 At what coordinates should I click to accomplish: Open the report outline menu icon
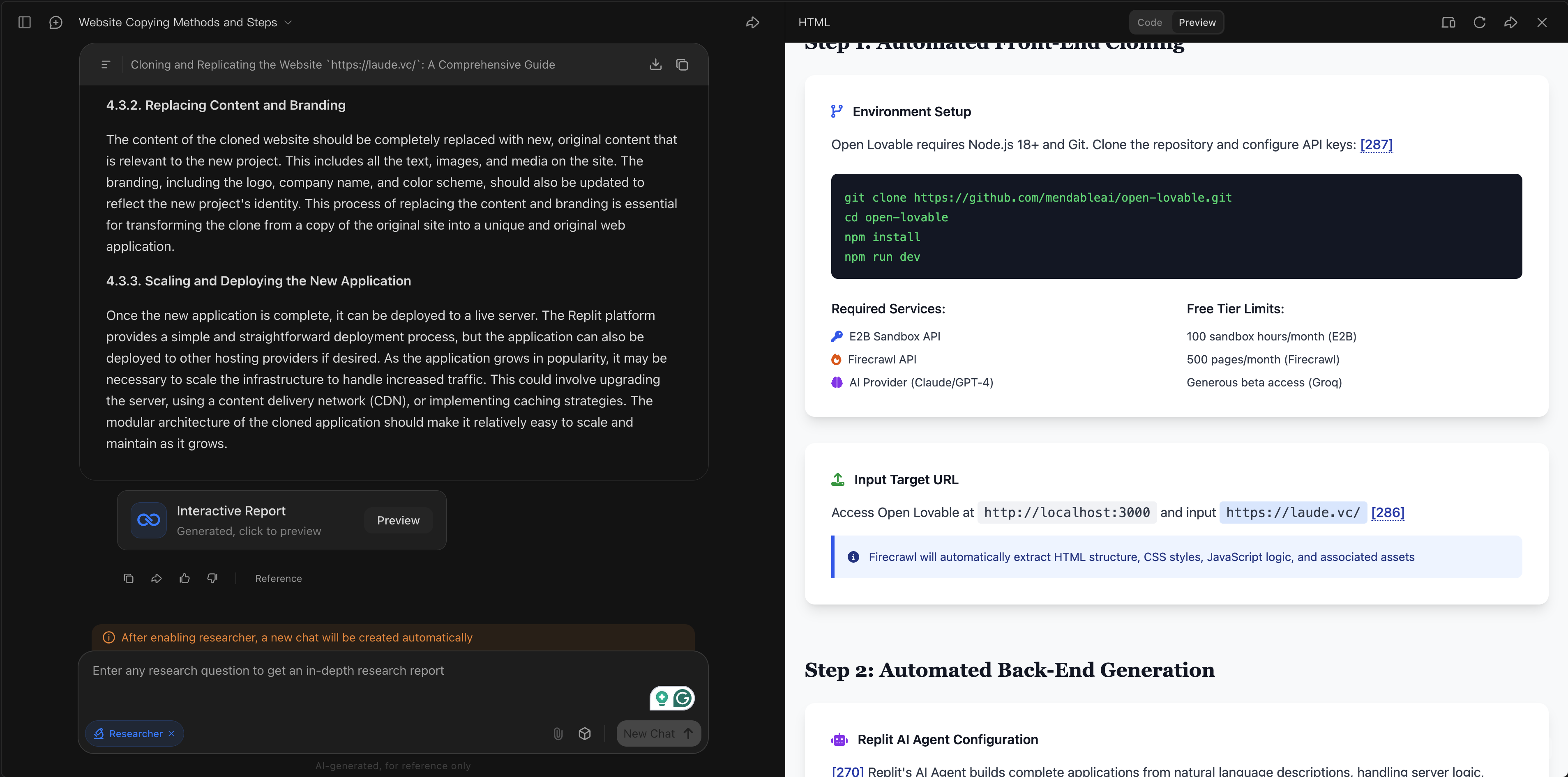(x=105, y=64)
